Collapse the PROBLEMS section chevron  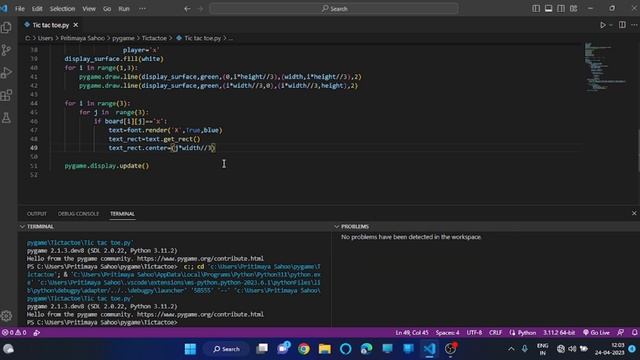(337, 227)
